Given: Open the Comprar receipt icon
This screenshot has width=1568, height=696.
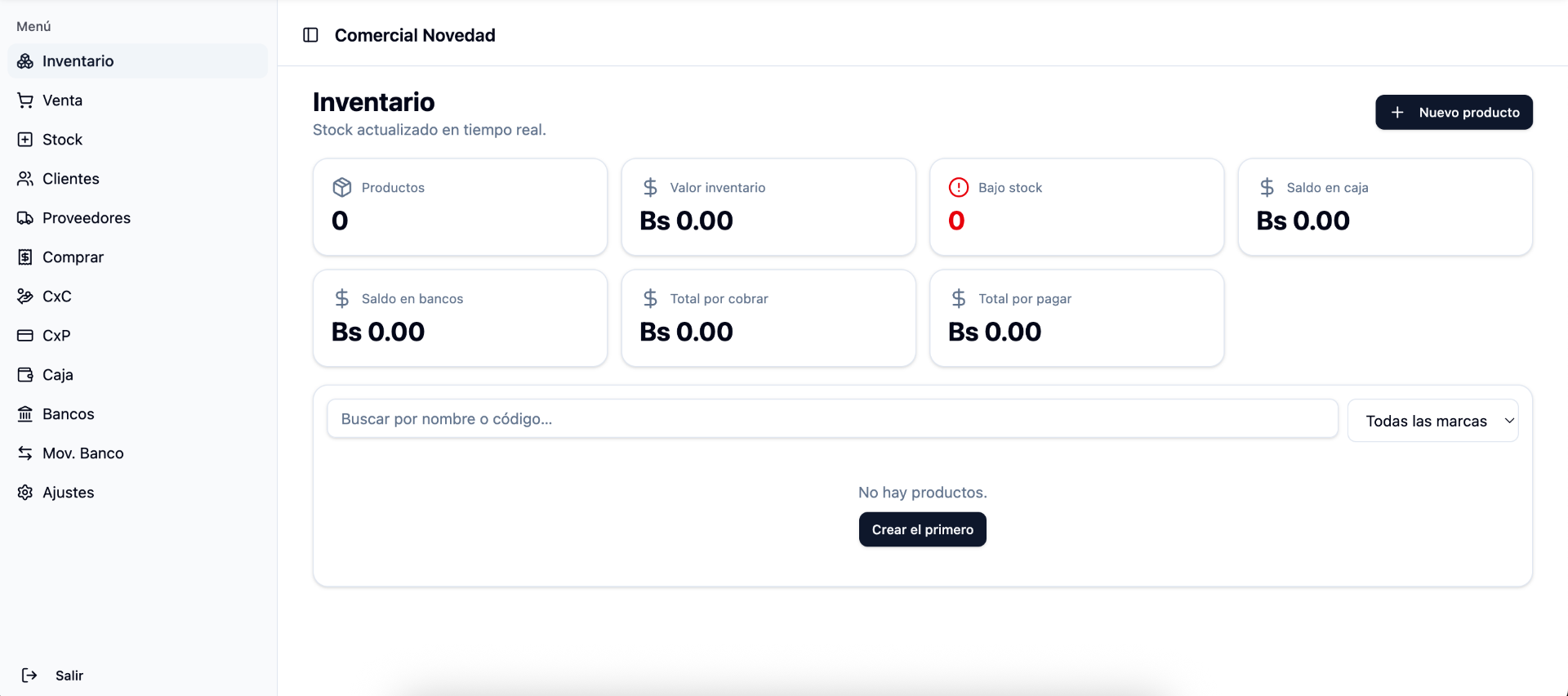Looking at the screenshot, I should coord(25,257).
